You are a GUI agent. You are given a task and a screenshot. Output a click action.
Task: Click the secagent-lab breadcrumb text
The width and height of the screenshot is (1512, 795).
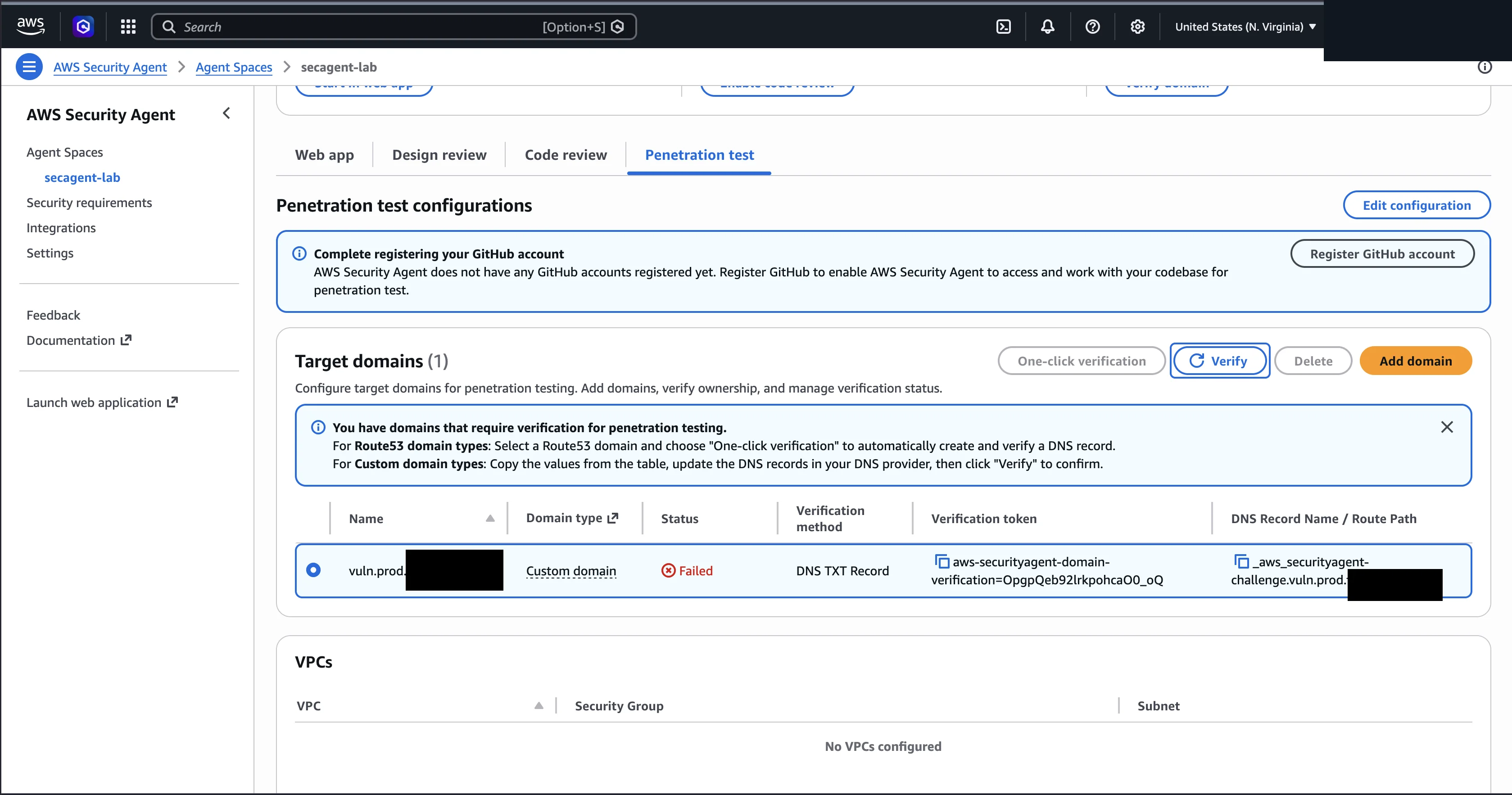(339, 67)
